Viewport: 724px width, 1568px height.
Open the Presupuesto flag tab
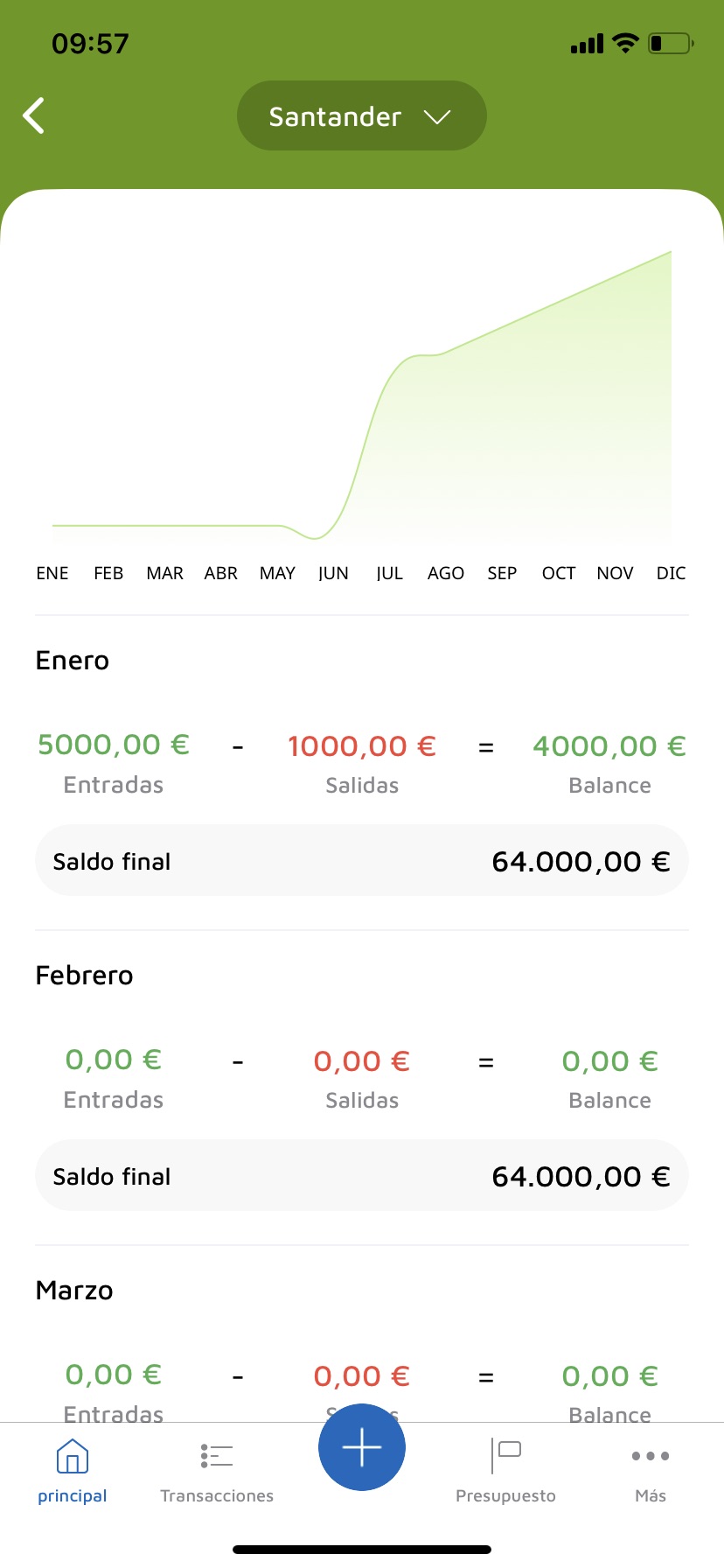(x=505, y=1470)
